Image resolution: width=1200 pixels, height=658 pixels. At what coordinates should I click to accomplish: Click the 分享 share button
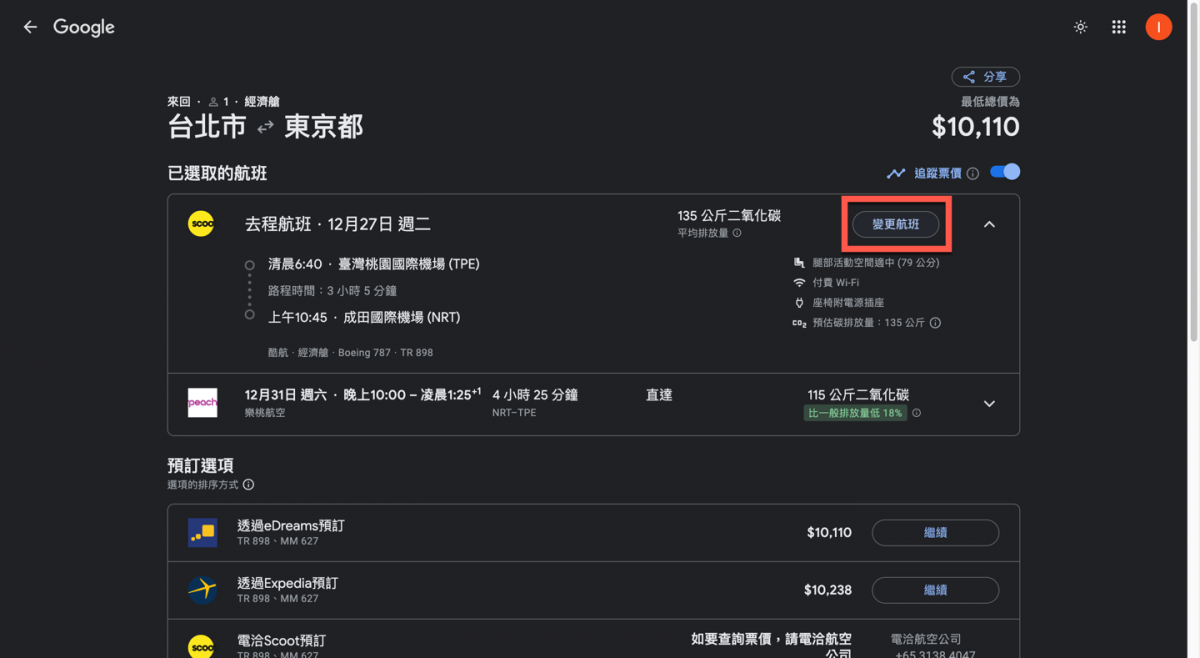point(985,77)
